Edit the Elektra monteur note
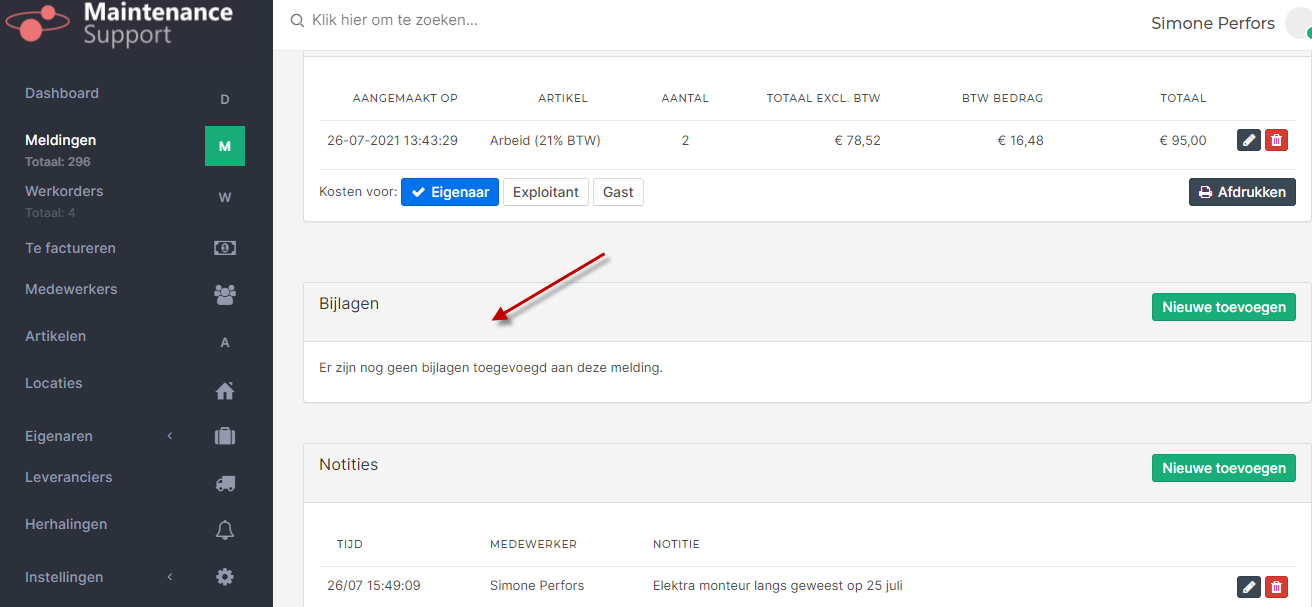1312x607 pixels. (x=1249, y=587)
